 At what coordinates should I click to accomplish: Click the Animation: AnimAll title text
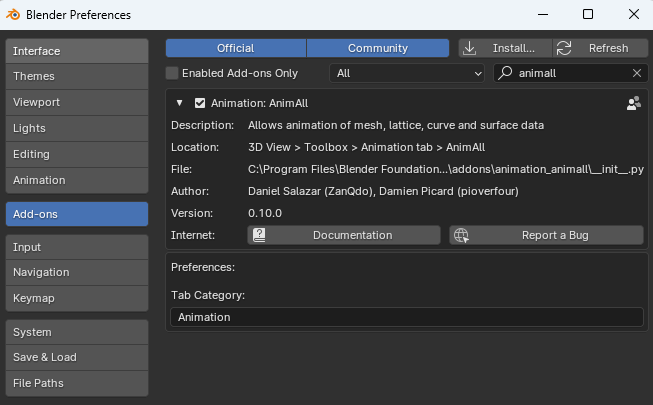(x=259, y=103)
